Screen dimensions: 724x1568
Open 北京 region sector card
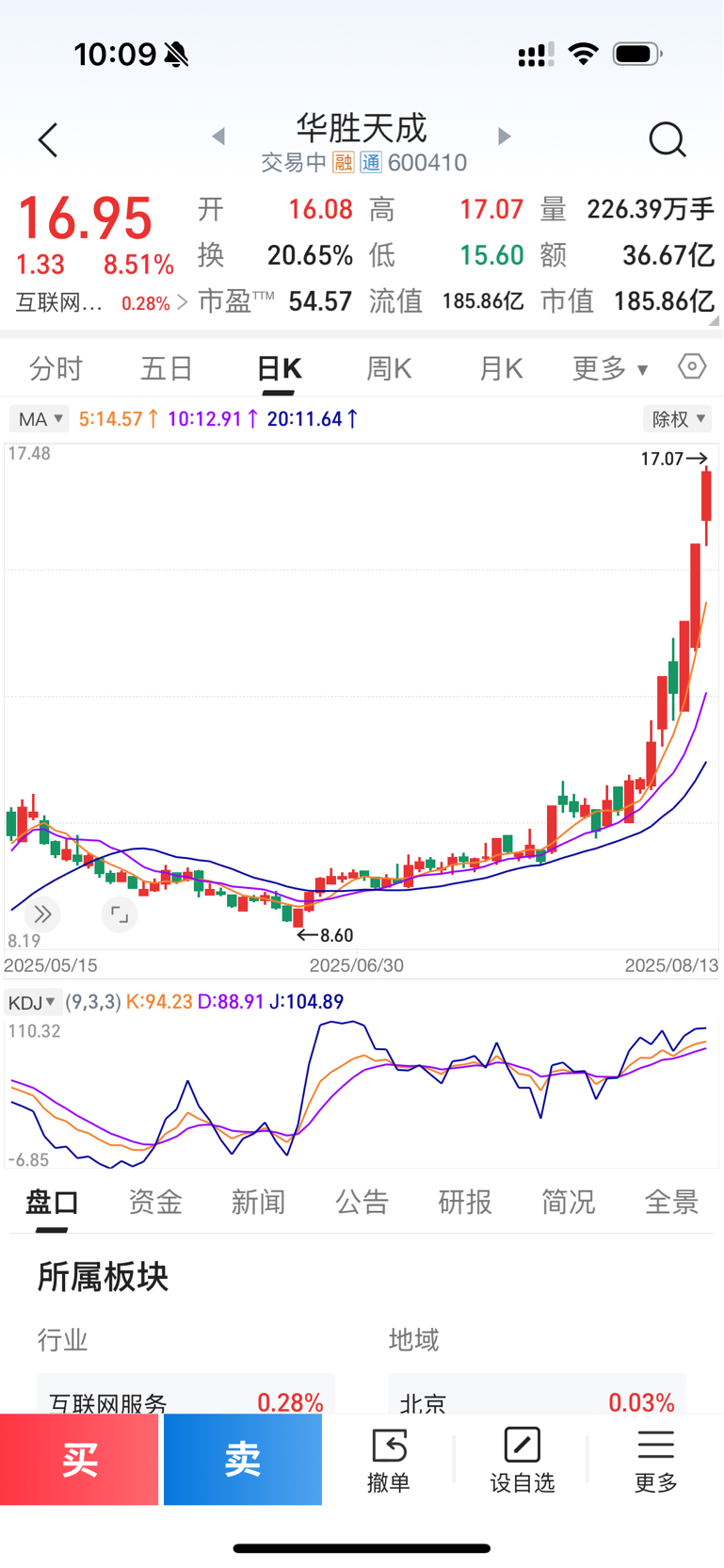[x=537, y=1395]
